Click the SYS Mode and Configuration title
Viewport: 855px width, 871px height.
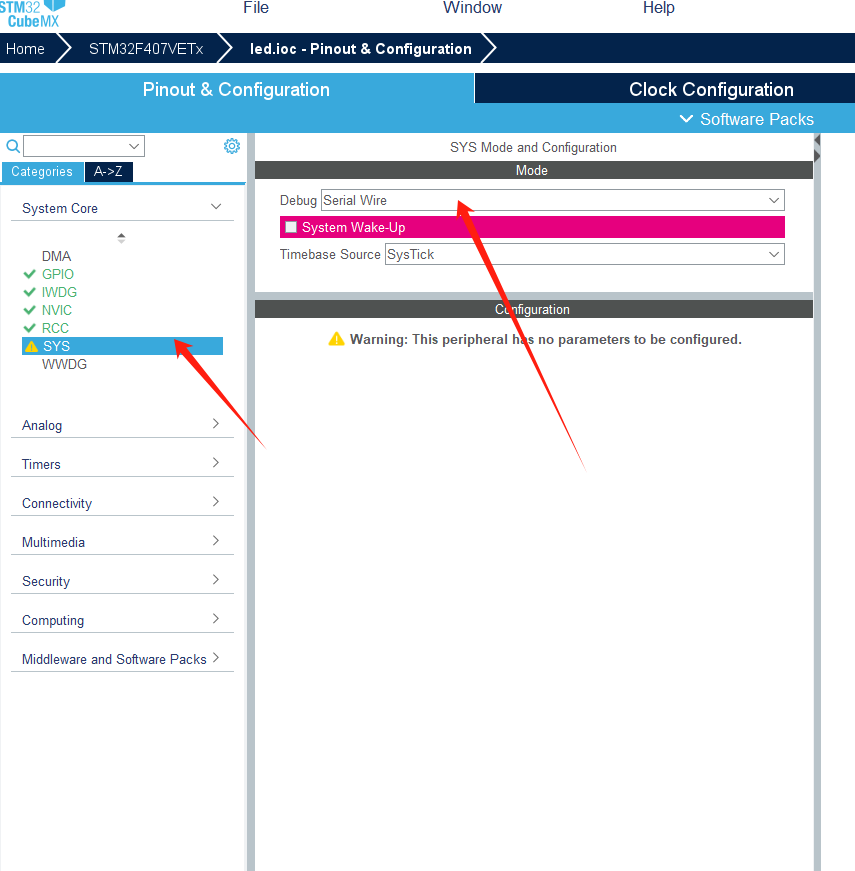(533, 147)
